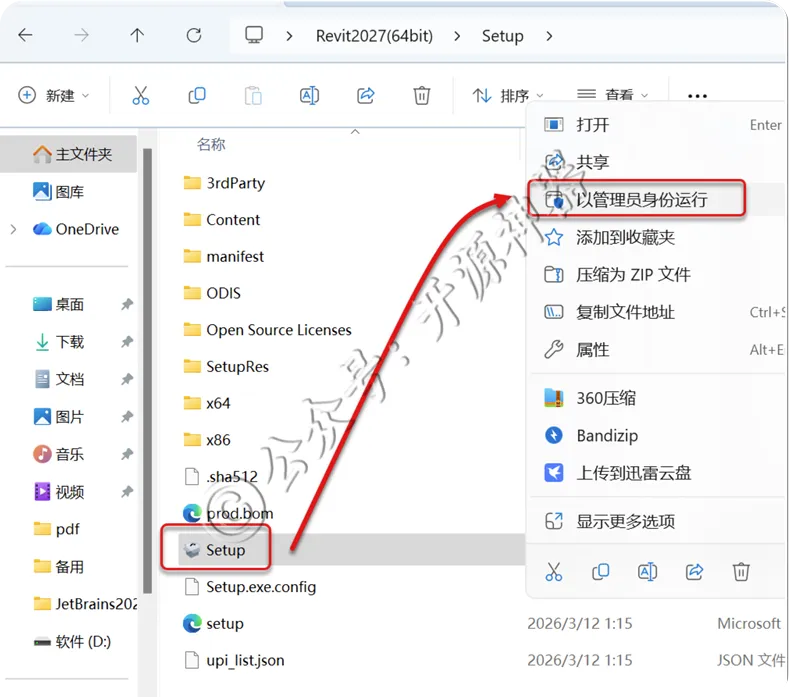
Task: Select the Open Source Licenses folder
Action: pyautogui.click(x=267, y=330)
